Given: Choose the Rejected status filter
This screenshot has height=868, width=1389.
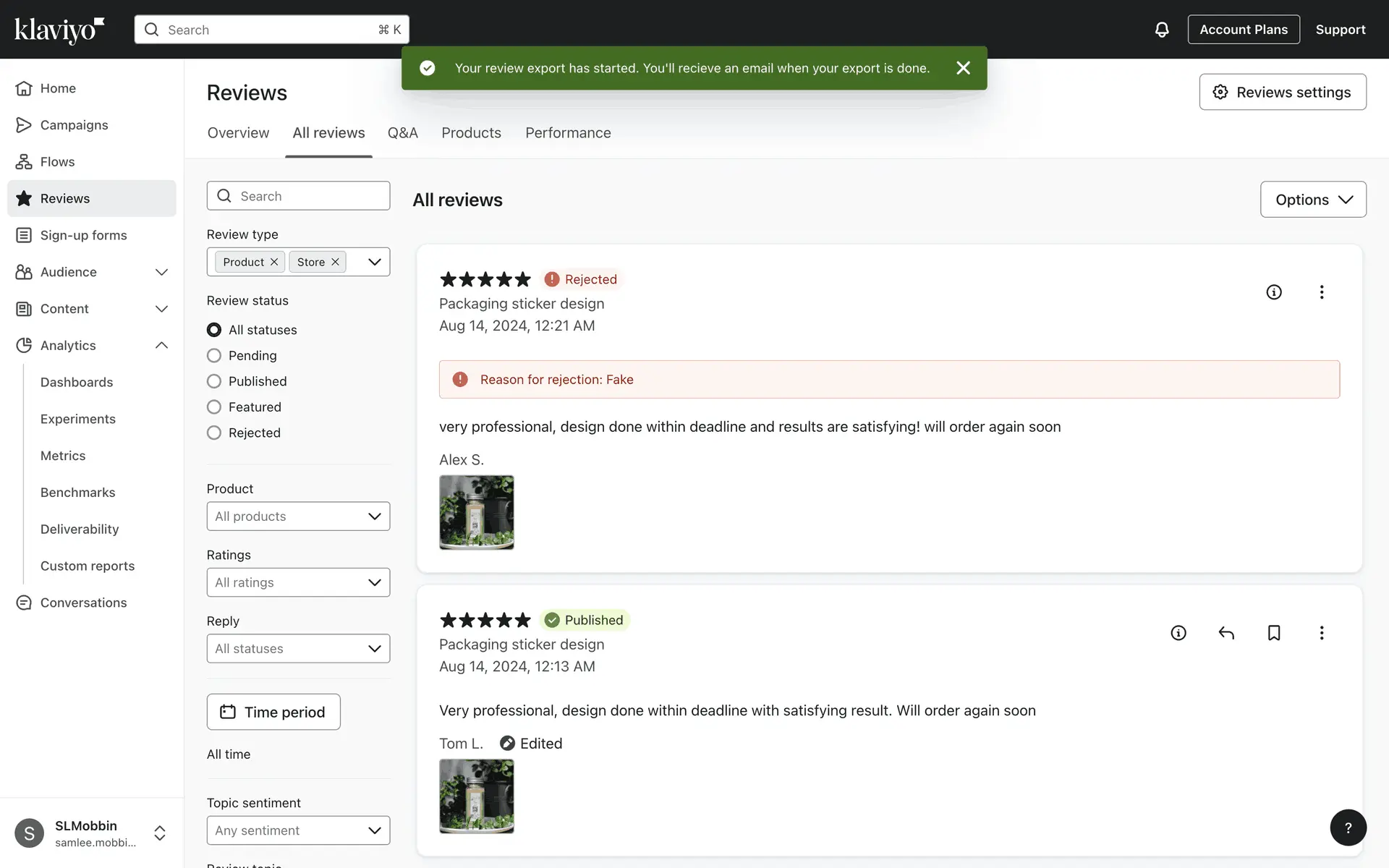Looking at the screenshot, I should point(214,433).
